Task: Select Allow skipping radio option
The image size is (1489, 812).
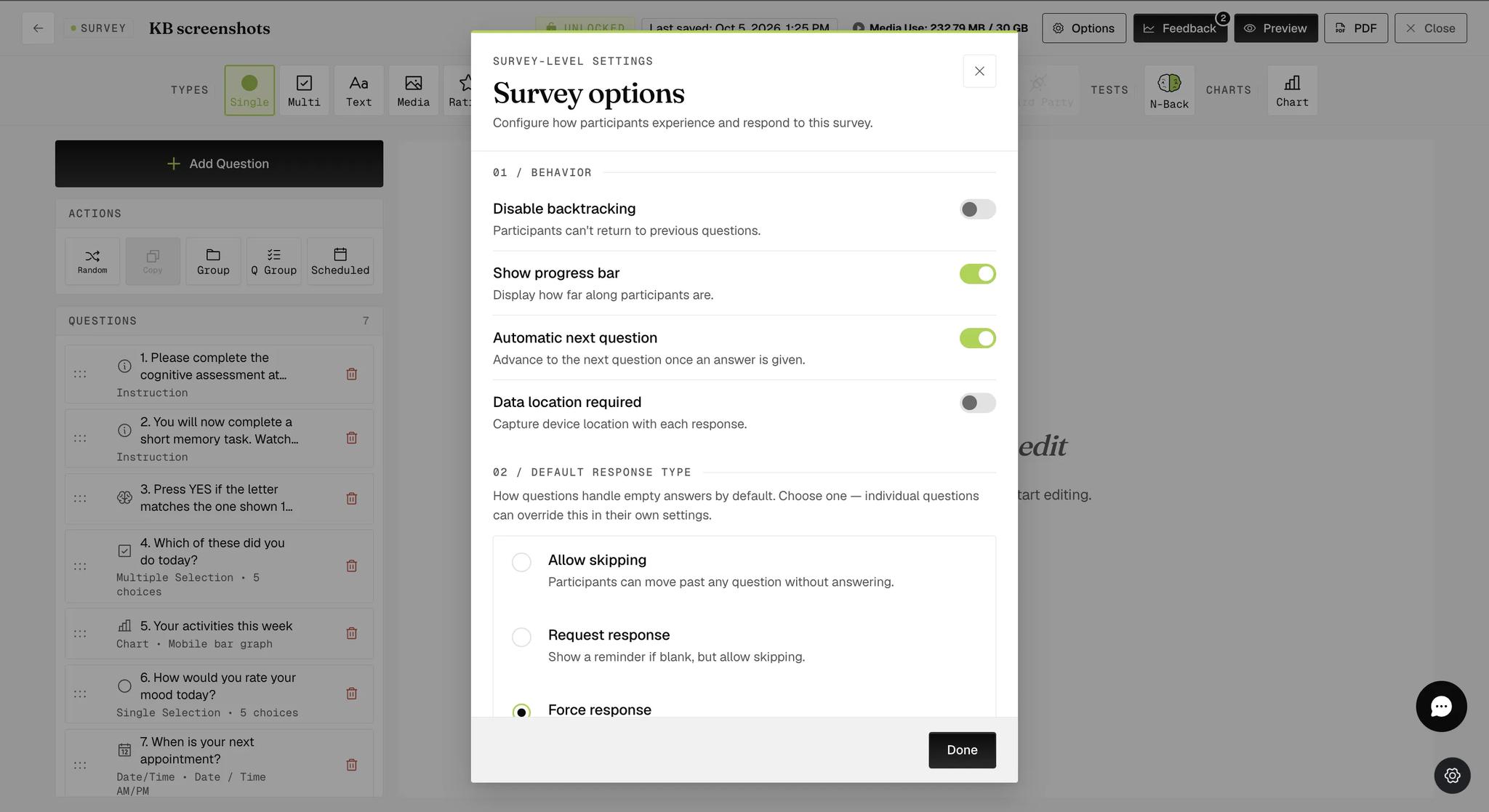Action: coord(521,563)
